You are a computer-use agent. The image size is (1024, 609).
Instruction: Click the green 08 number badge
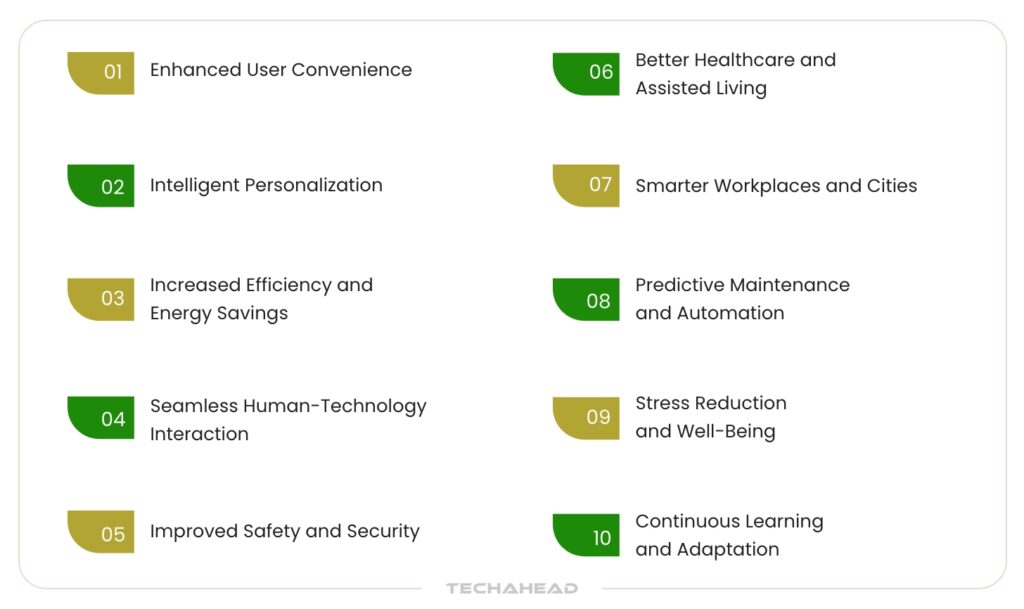point(587,300)
